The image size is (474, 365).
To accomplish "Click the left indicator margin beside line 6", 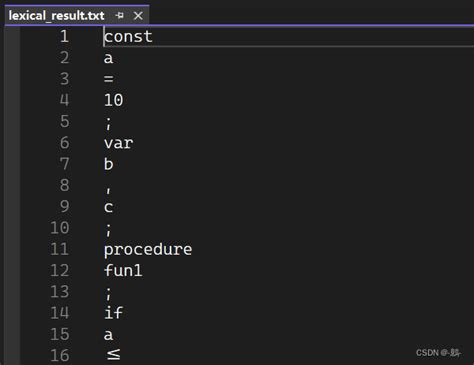I will pos(12,143).
